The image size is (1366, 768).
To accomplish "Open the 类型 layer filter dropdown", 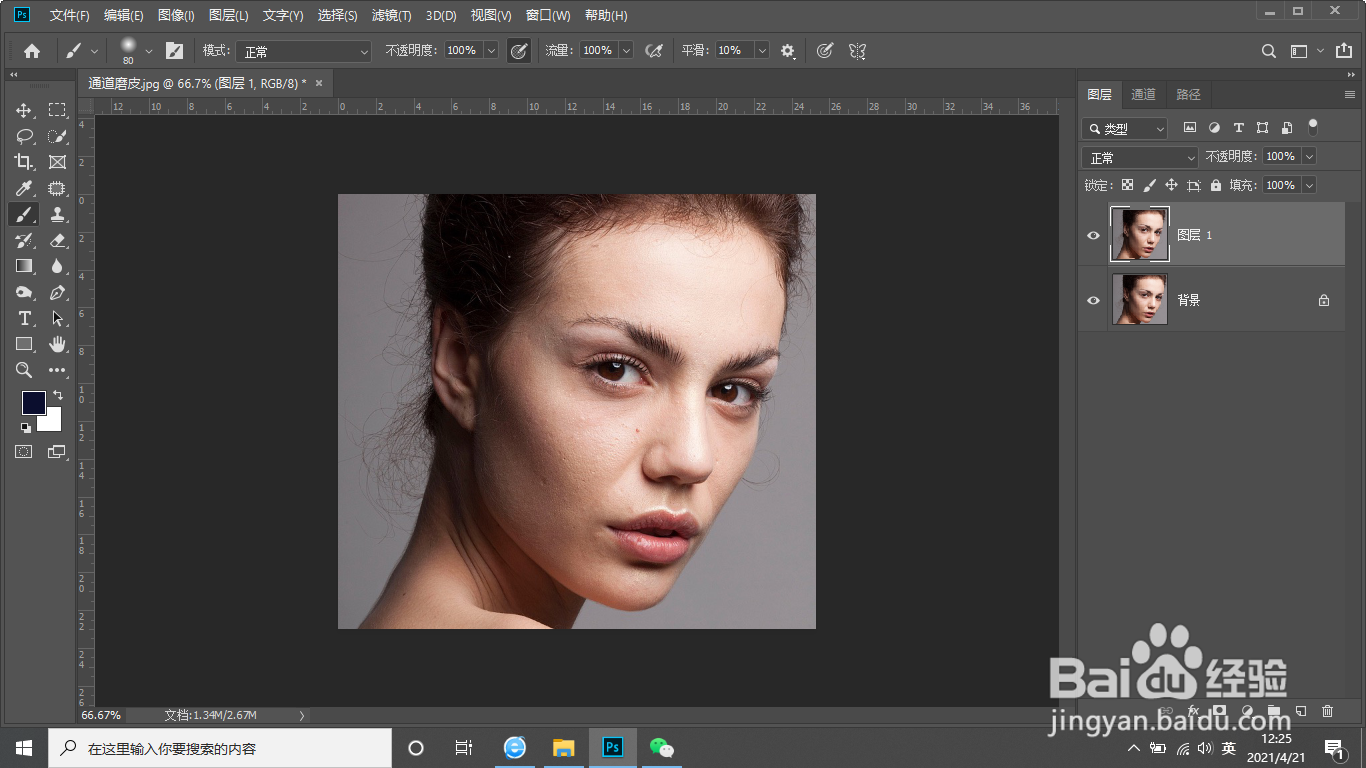I will 1125,128.
